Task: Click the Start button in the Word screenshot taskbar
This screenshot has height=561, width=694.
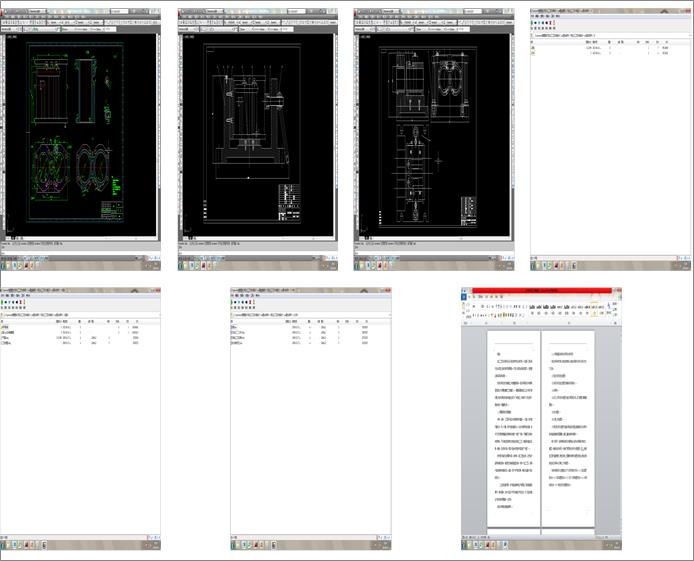Action: [464, 546]
